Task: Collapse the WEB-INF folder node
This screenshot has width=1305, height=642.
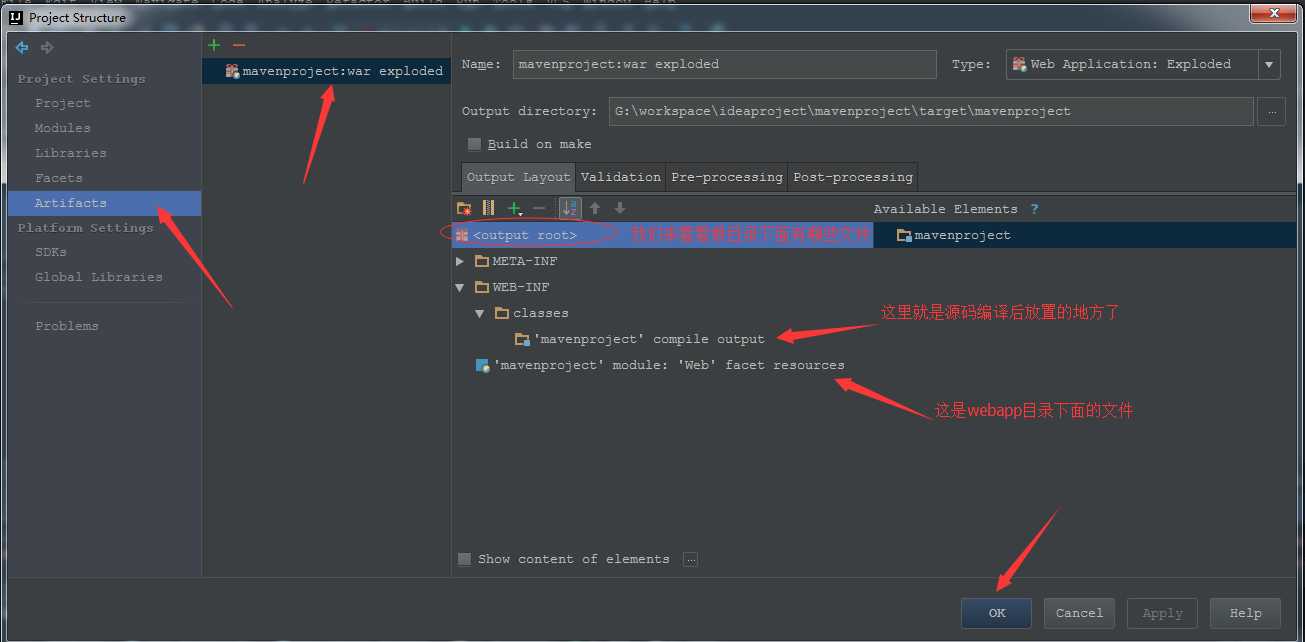Action: click(460, 287)
